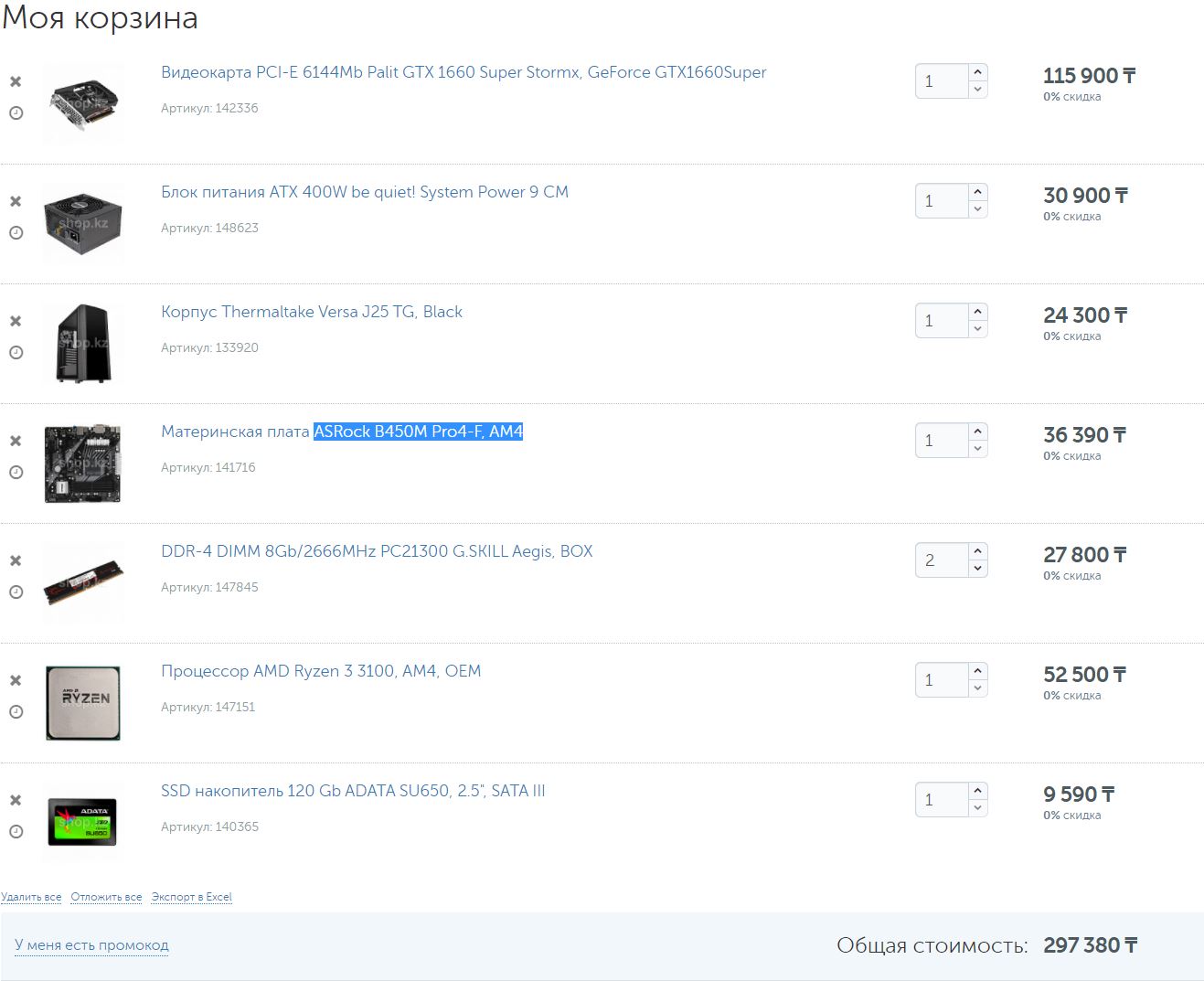Increase quantity of ADATA SU650 SSD
The height and width of the screenshot is (981, 1204).
point(977,791)
